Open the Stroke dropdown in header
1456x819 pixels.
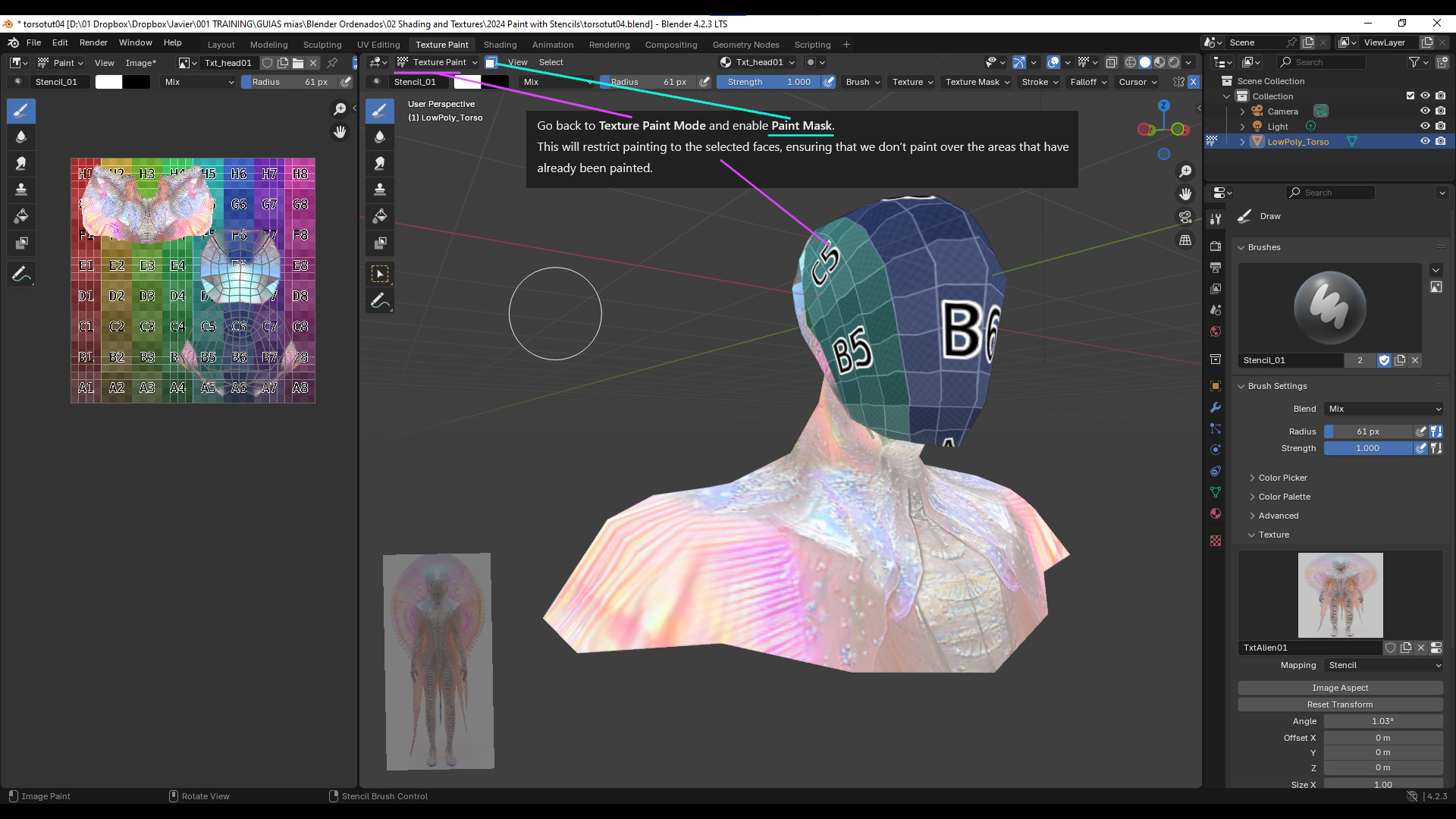point(1040,82)
